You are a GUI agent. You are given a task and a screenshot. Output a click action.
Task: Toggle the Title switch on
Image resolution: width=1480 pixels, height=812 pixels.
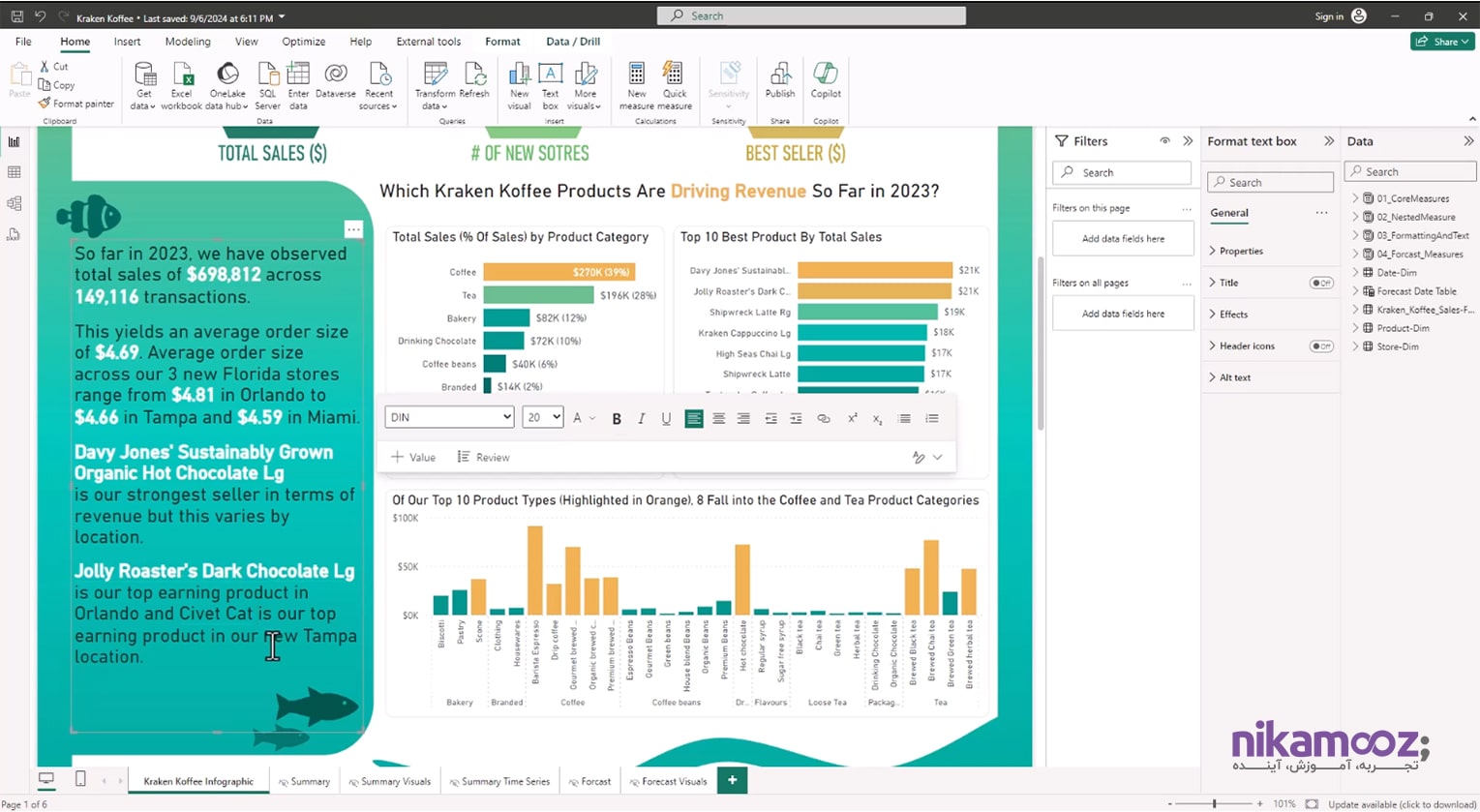click(x=1320, y=283)
